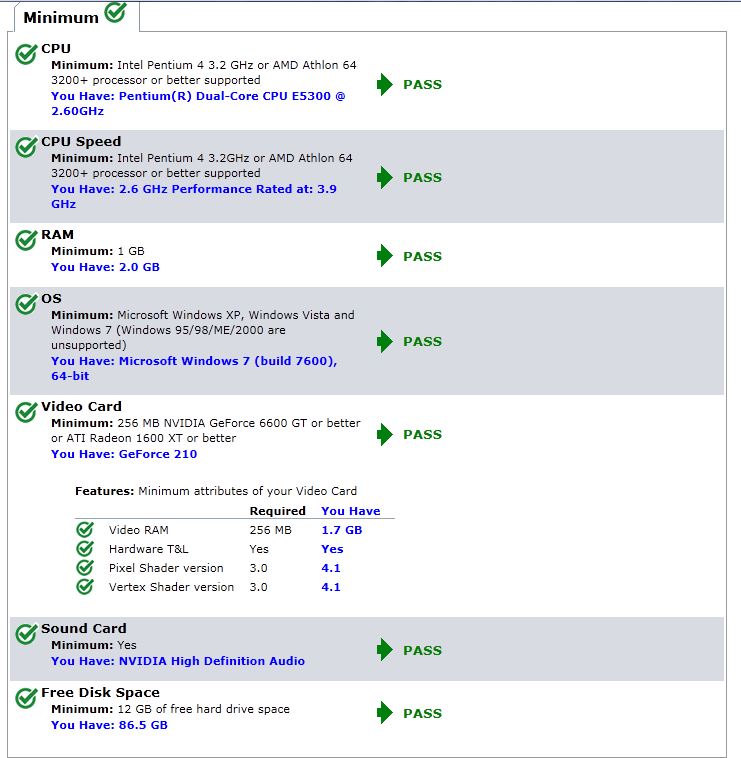Click the green arrow in the Video Card row

pyautogui.click(x=385, y=434)
